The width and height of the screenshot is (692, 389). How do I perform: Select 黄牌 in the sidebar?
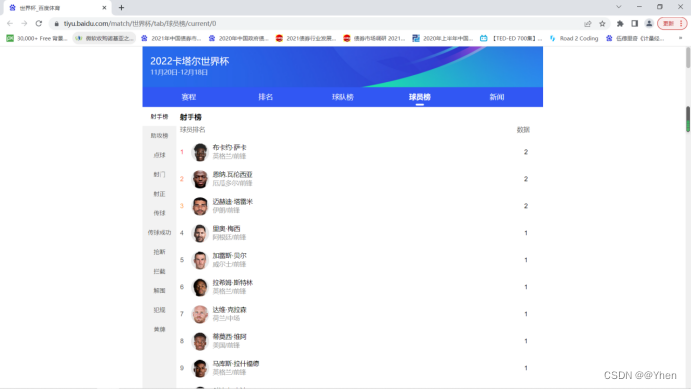159,329
